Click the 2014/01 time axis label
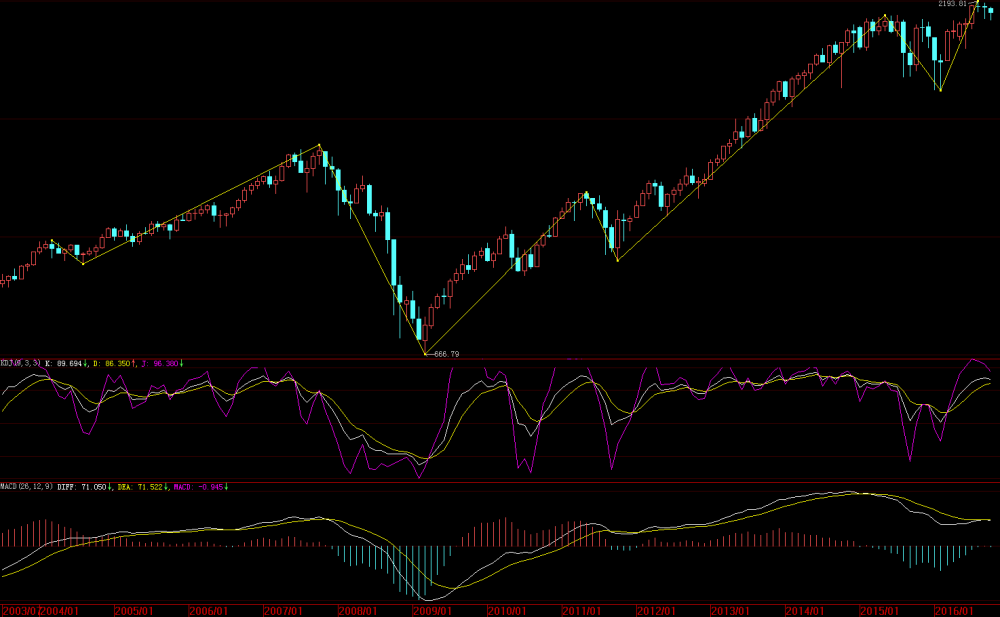The image size is (1000, 617). tap(805, 610)
